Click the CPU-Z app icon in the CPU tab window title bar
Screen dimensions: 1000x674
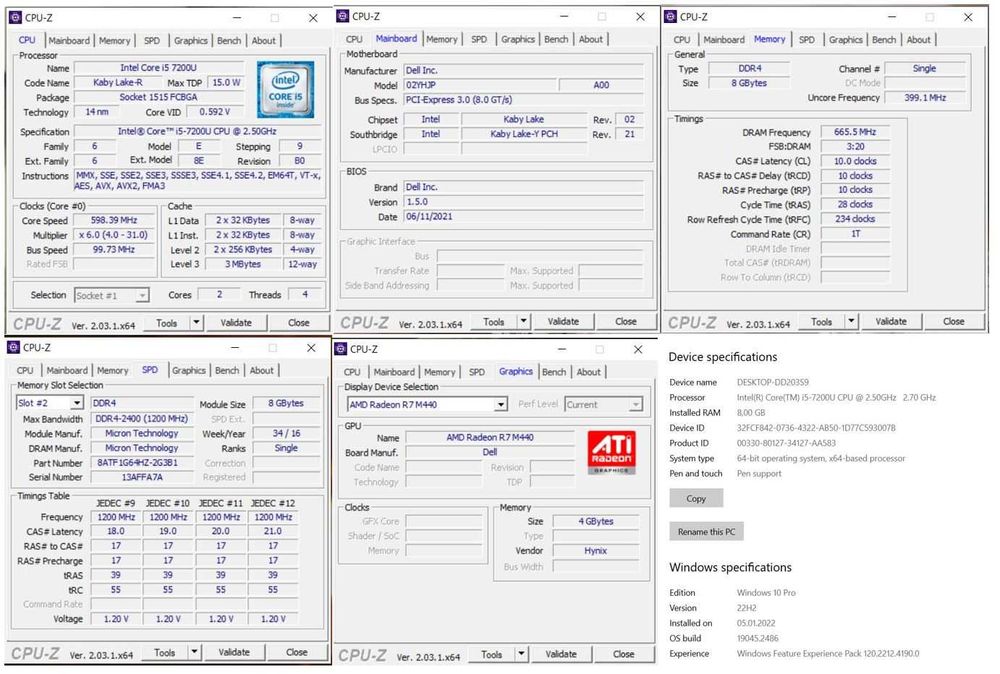15,18
